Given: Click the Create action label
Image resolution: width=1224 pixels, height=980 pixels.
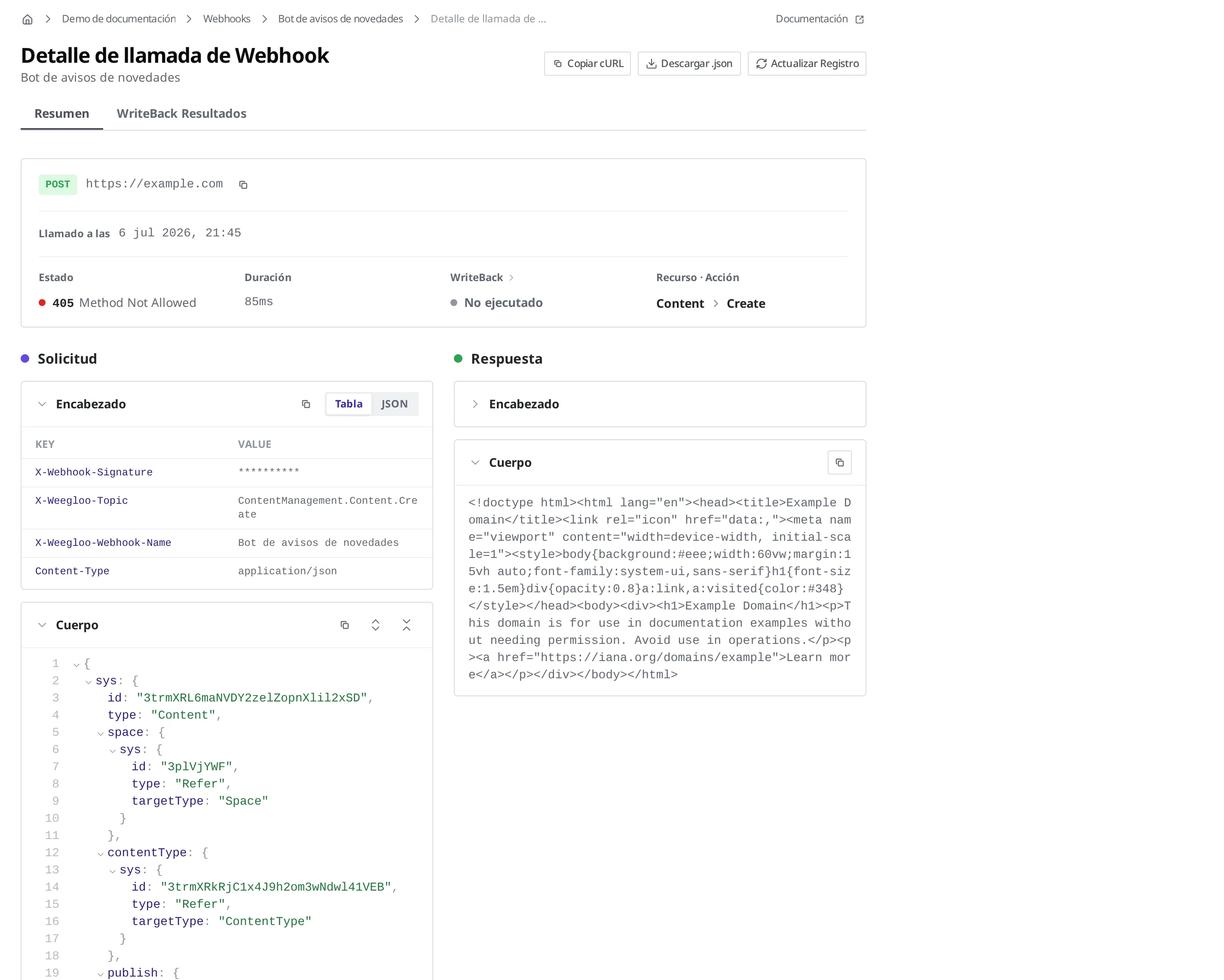Looking at the screenshot, I should click(x=746, y=304).
